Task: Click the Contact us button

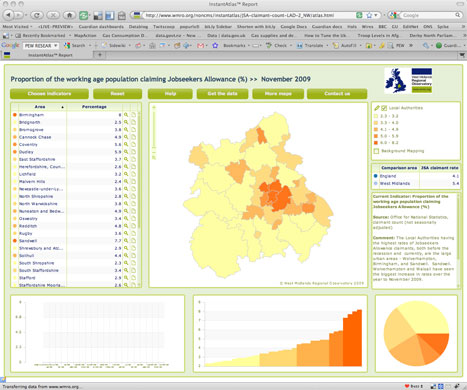Action: [x=337, y=94]
